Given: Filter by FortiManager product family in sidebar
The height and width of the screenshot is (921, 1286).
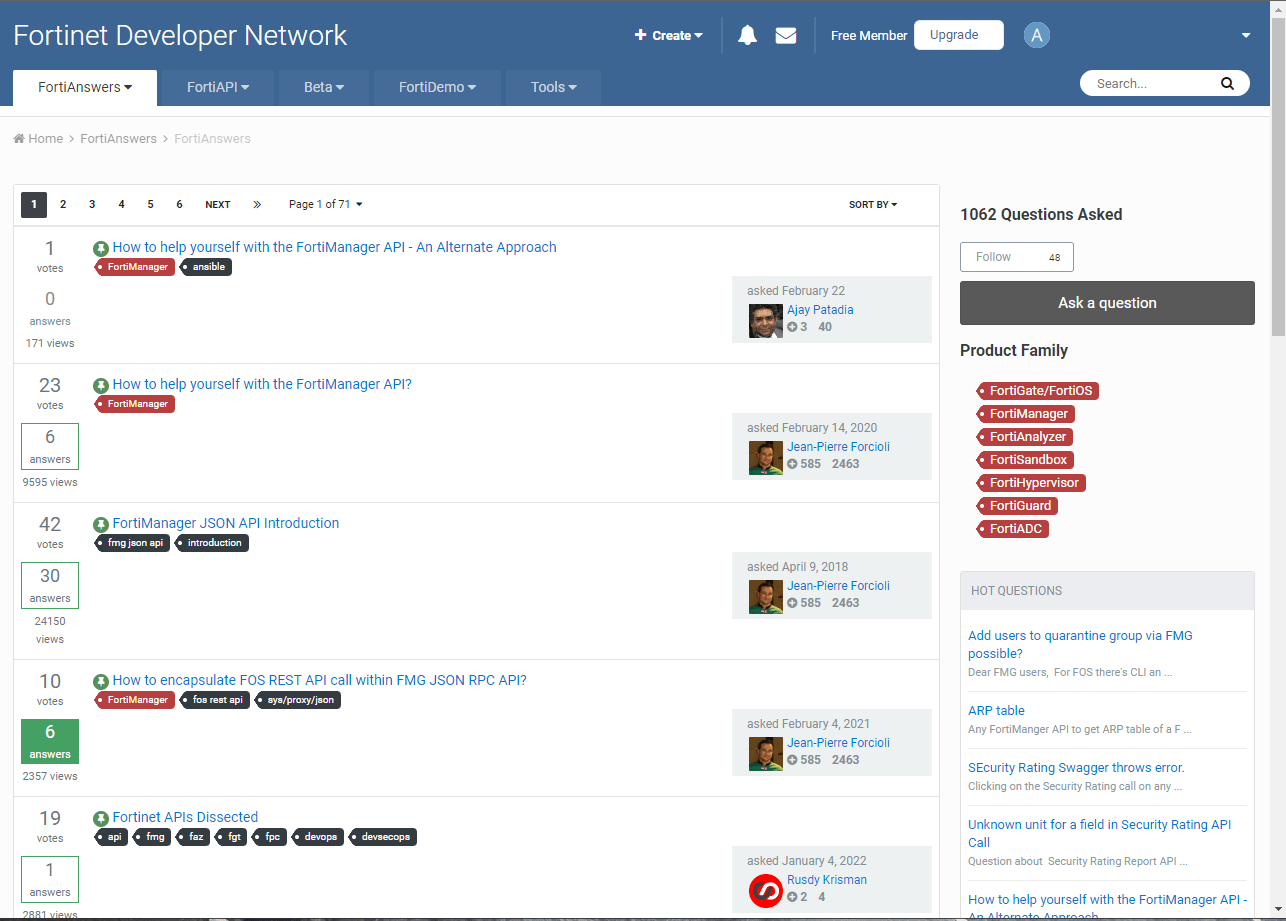Looking at the screenshot, I should [x=1026, y=414].
